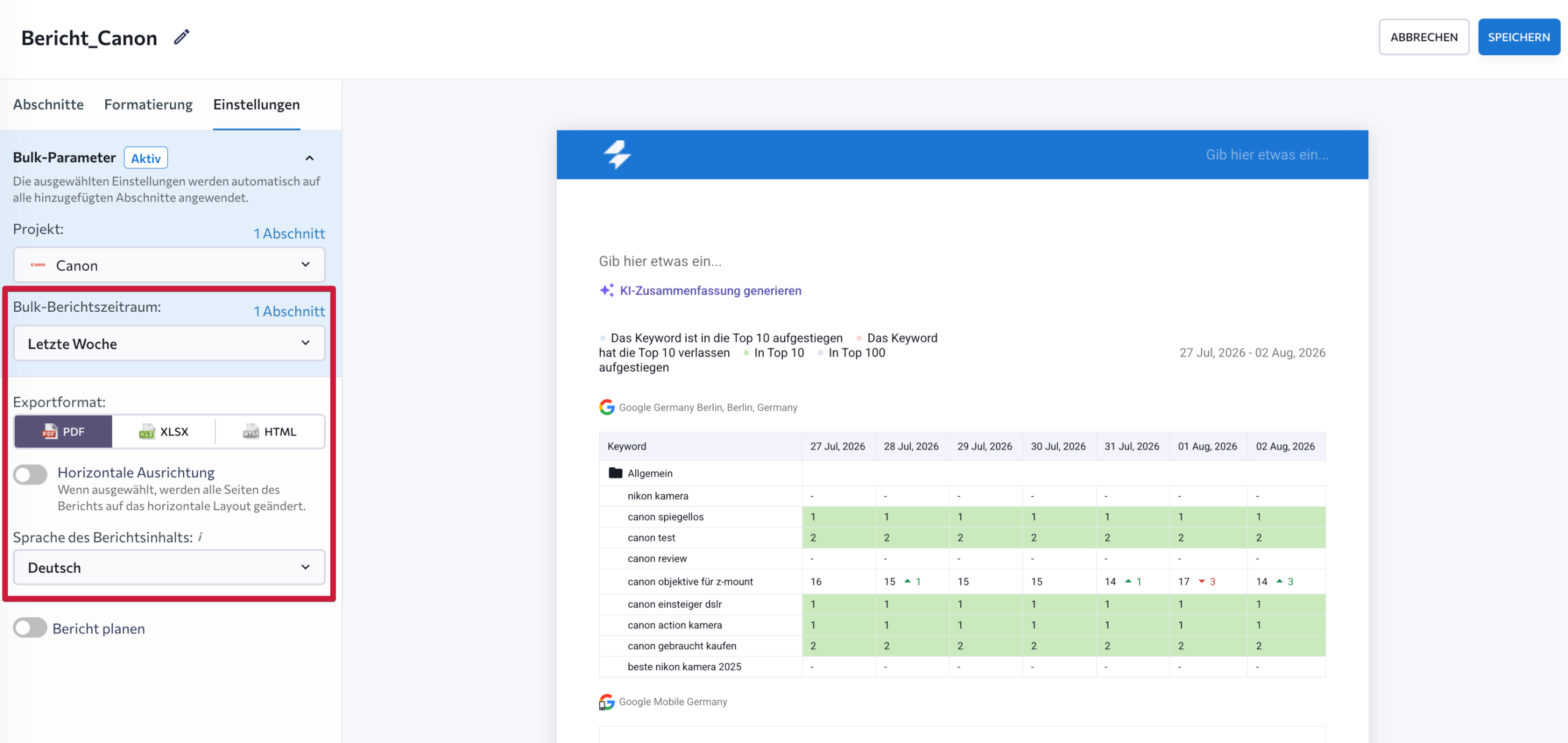The width and height of the screenshot is (1568, 743).
Task: Open the Einstellungen tab
Action: point(257,105)
